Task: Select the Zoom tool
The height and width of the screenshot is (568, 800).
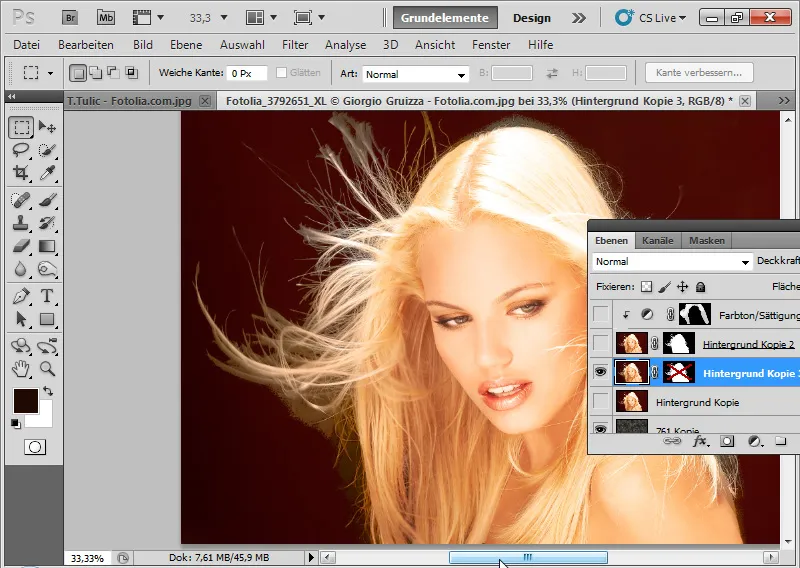Action: pyautogui.click(x=47, y=368)
